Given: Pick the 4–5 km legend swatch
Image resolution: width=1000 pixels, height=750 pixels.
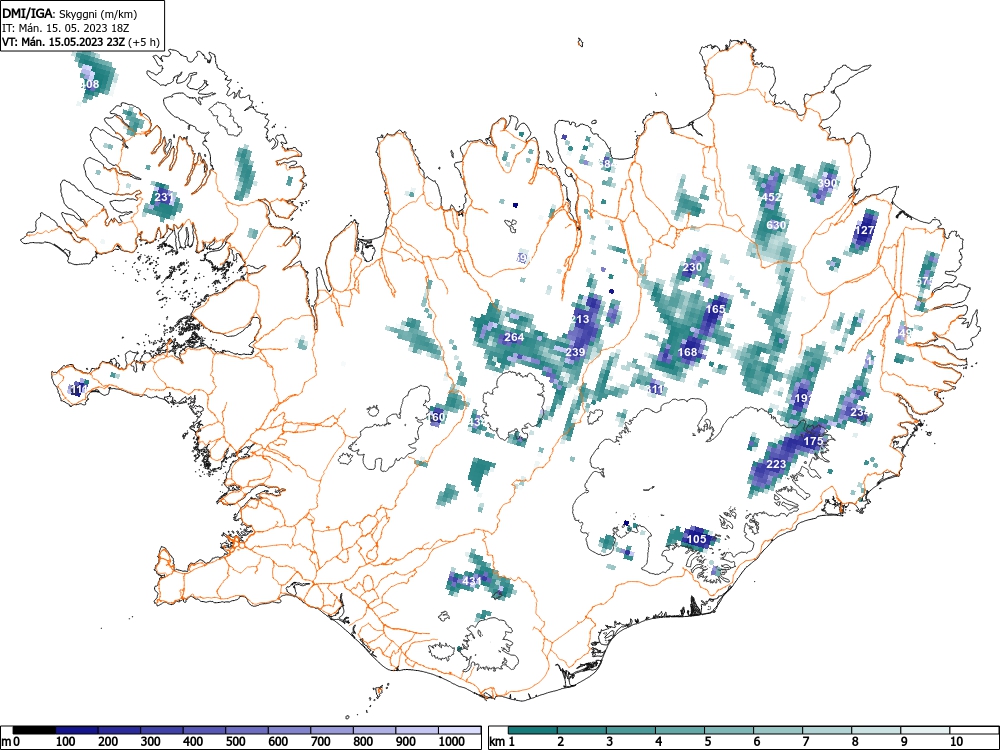Looking at the screenshot, I should [680, 730].
